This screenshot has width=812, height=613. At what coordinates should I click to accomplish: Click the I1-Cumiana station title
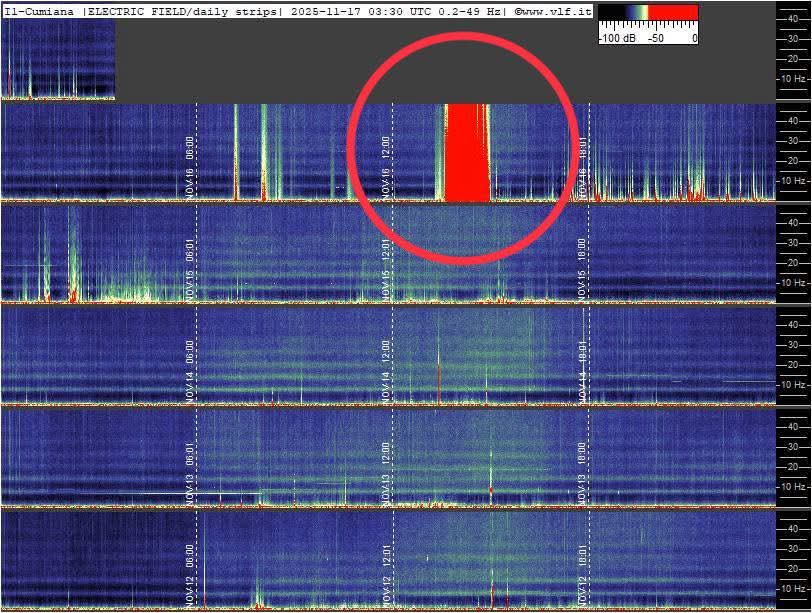[x=39, y=10]
